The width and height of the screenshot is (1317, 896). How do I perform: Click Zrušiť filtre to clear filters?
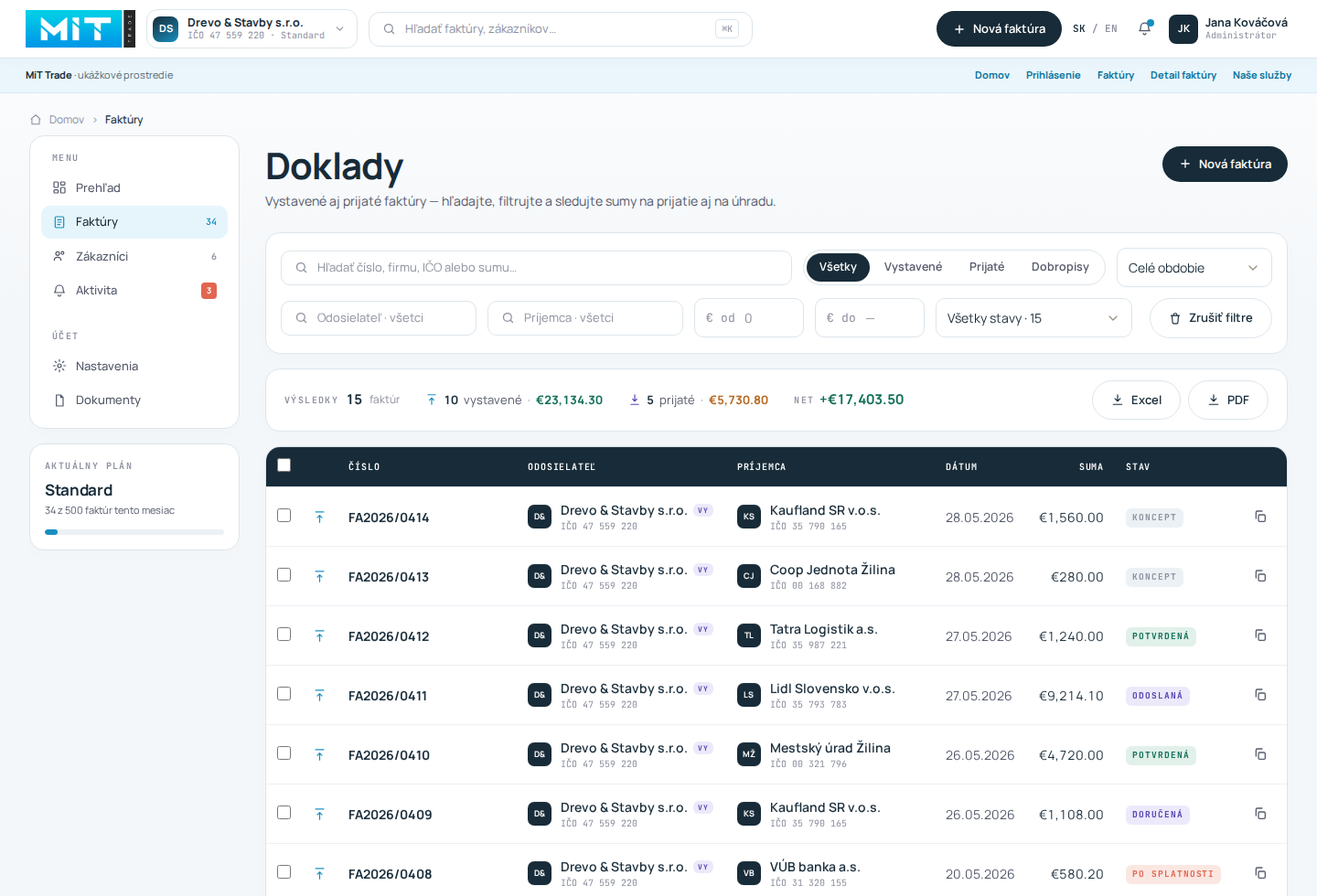1211,318
